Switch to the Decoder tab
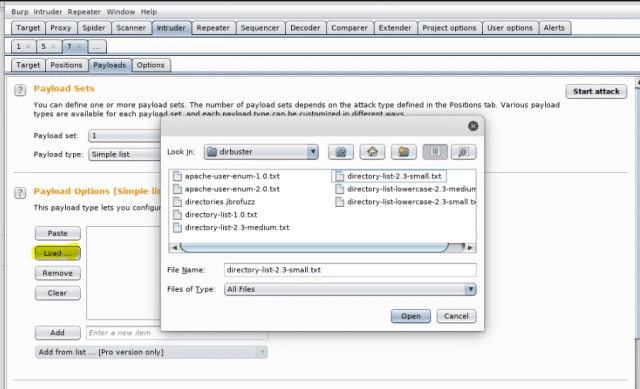This screenshot has height=389, width=640. click(305, 28)
